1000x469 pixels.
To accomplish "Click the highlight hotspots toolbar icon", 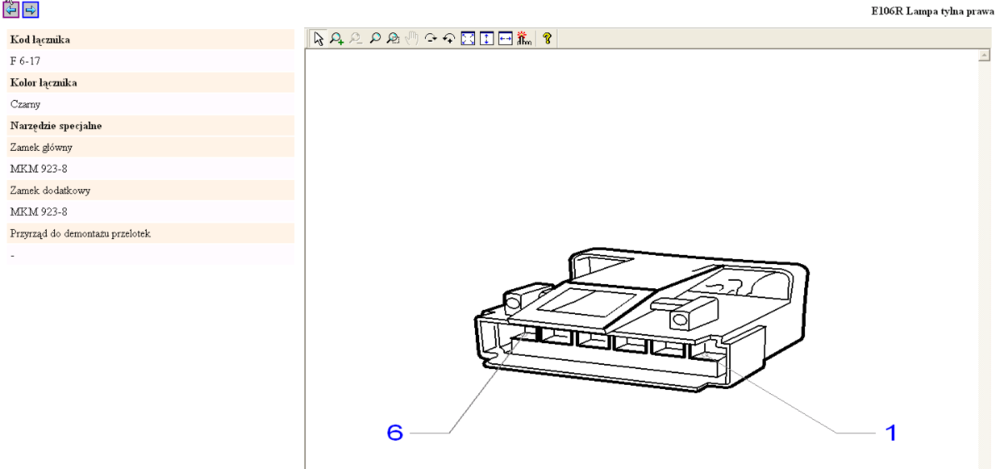I will coord(523,38).
